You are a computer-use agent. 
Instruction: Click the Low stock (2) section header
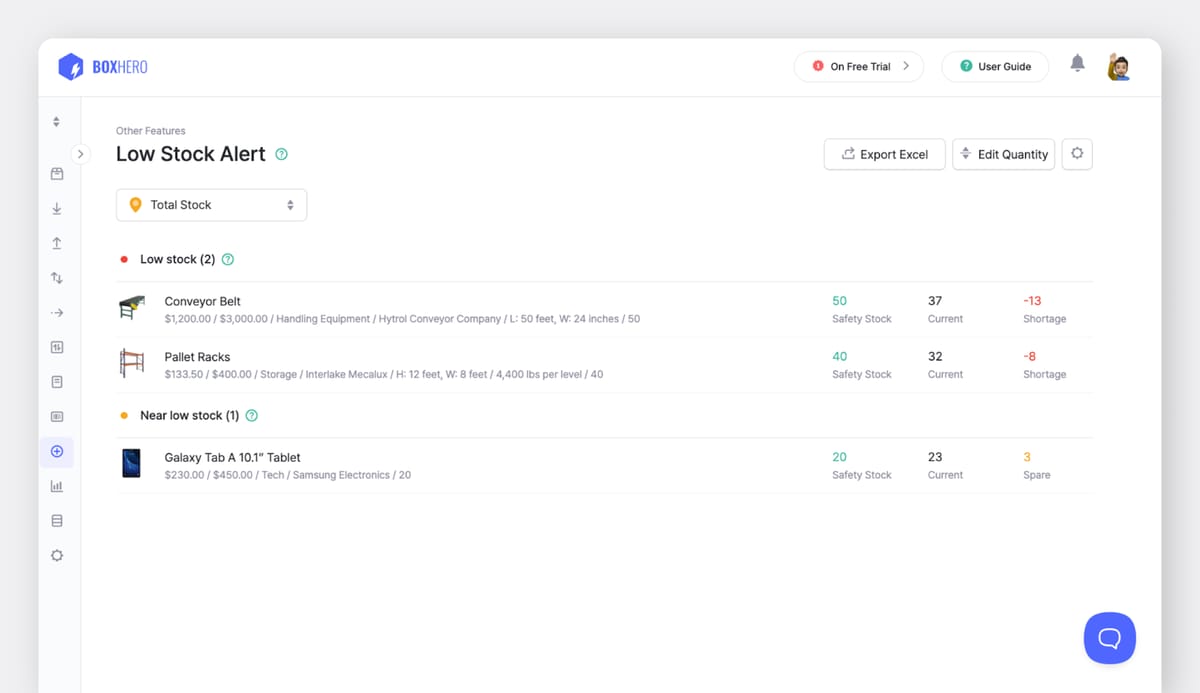click(178, 259)
